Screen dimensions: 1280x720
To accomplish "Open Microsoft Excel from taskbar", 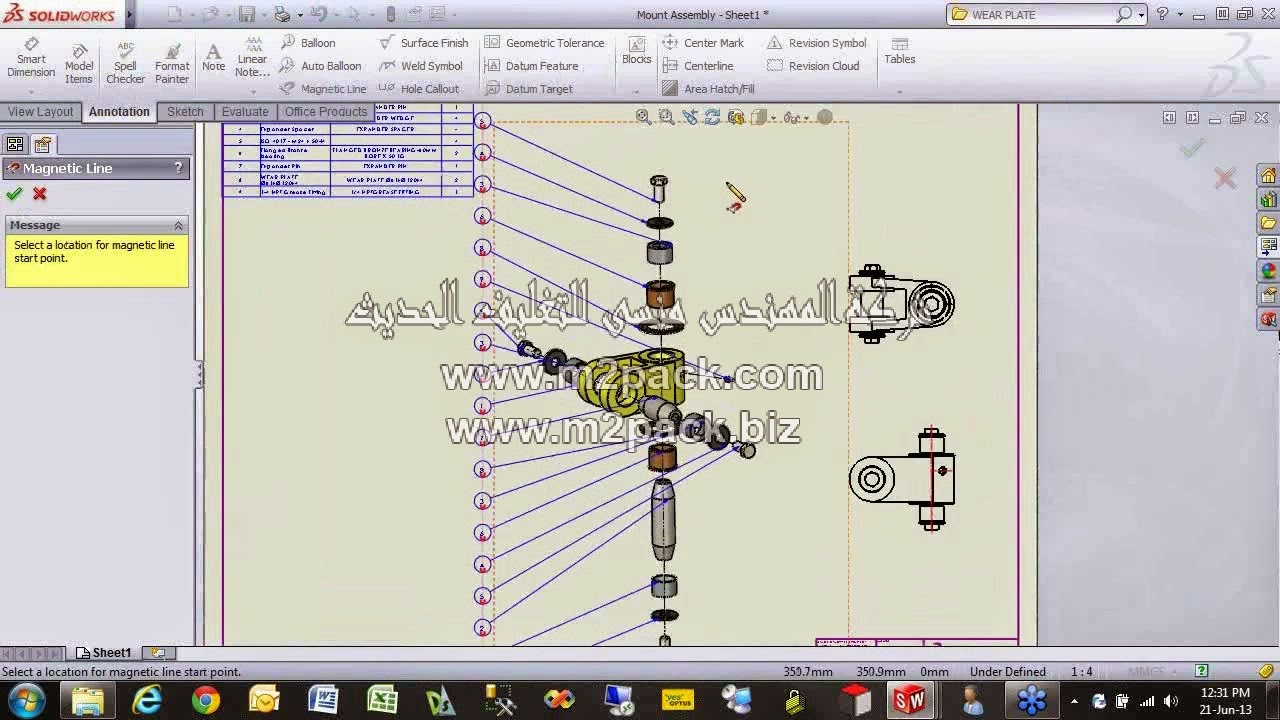I will click(x=382, y=700).
